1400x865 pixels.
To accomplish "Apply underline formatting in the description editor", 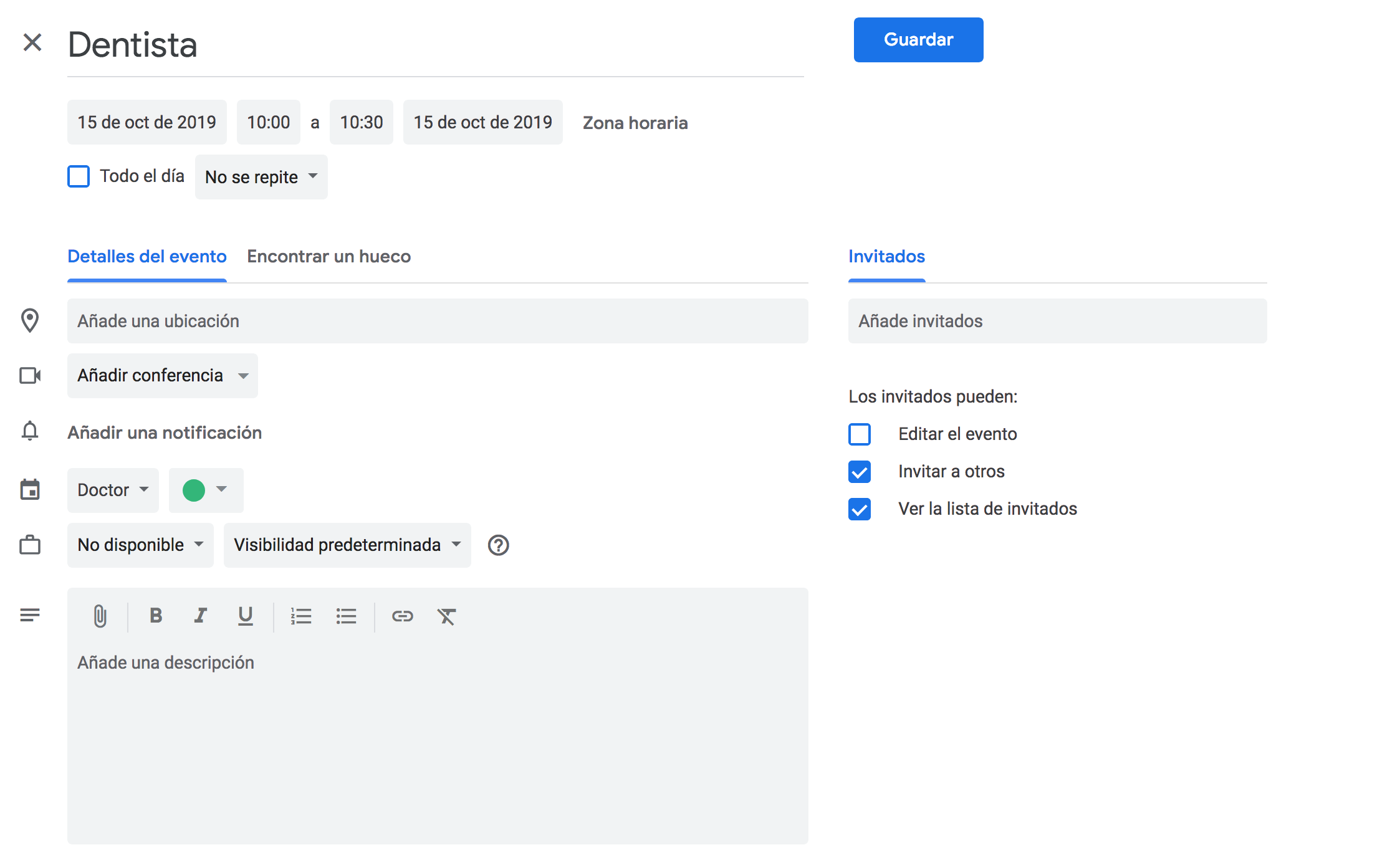I will point(245,616).
